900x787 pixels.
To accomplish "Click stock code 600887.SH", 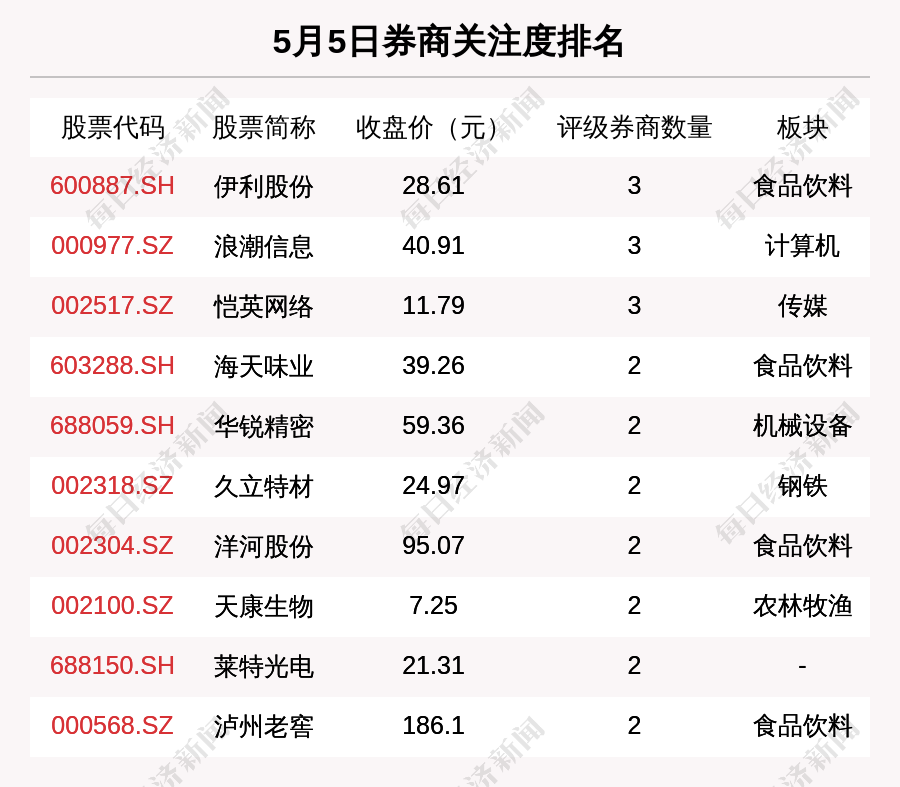I will click(x=112, y=186).
